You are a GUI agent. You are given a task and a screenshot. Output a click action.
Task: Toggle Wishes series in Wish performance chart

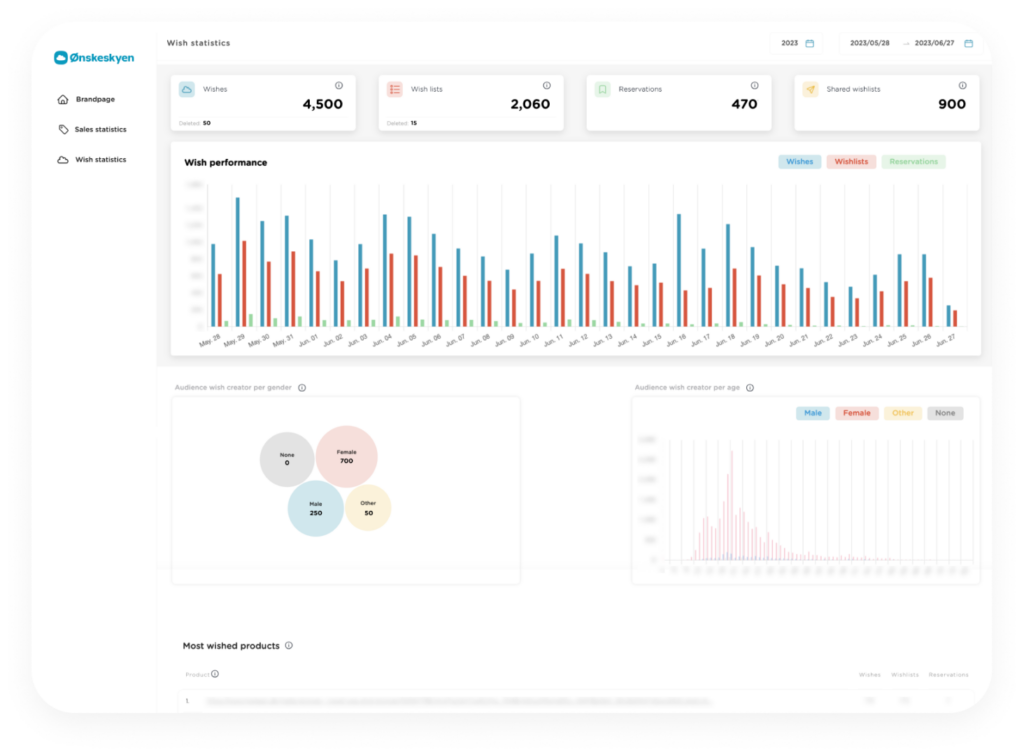click(x=799, y=162)
